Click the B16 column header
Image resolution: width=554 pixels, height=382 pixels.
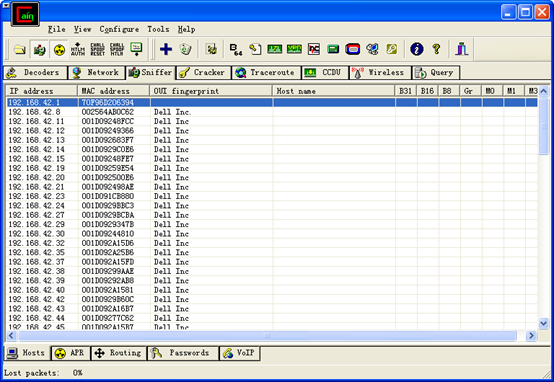tap(428, 91)
